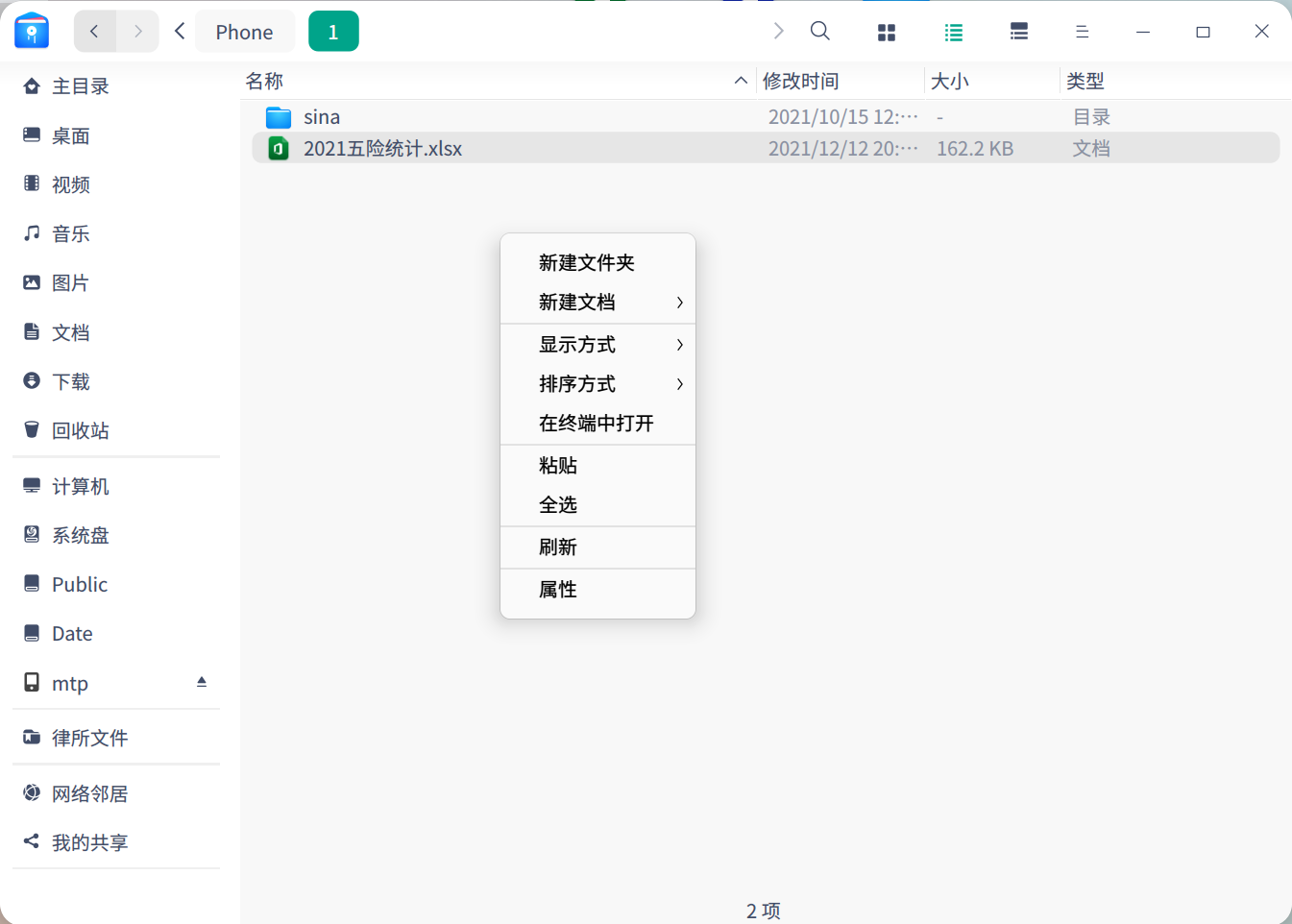Click the breadcrumb right chevron near search
The image size is (1292, 924).
coord(778,32)
